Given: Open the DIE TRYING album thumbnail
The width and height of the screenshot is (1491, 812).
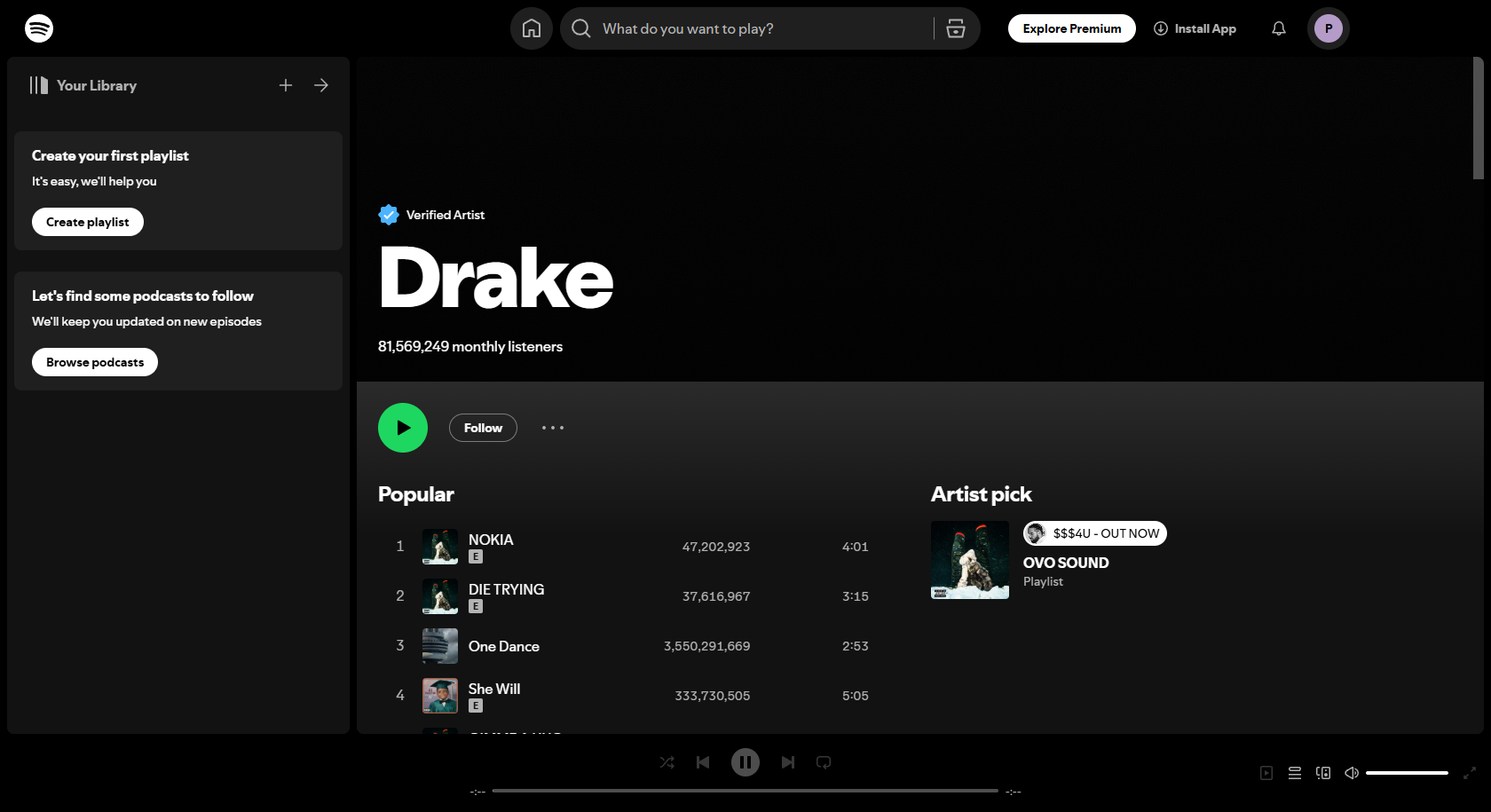Looking at the screenshot, I should [x=440, y=596].
